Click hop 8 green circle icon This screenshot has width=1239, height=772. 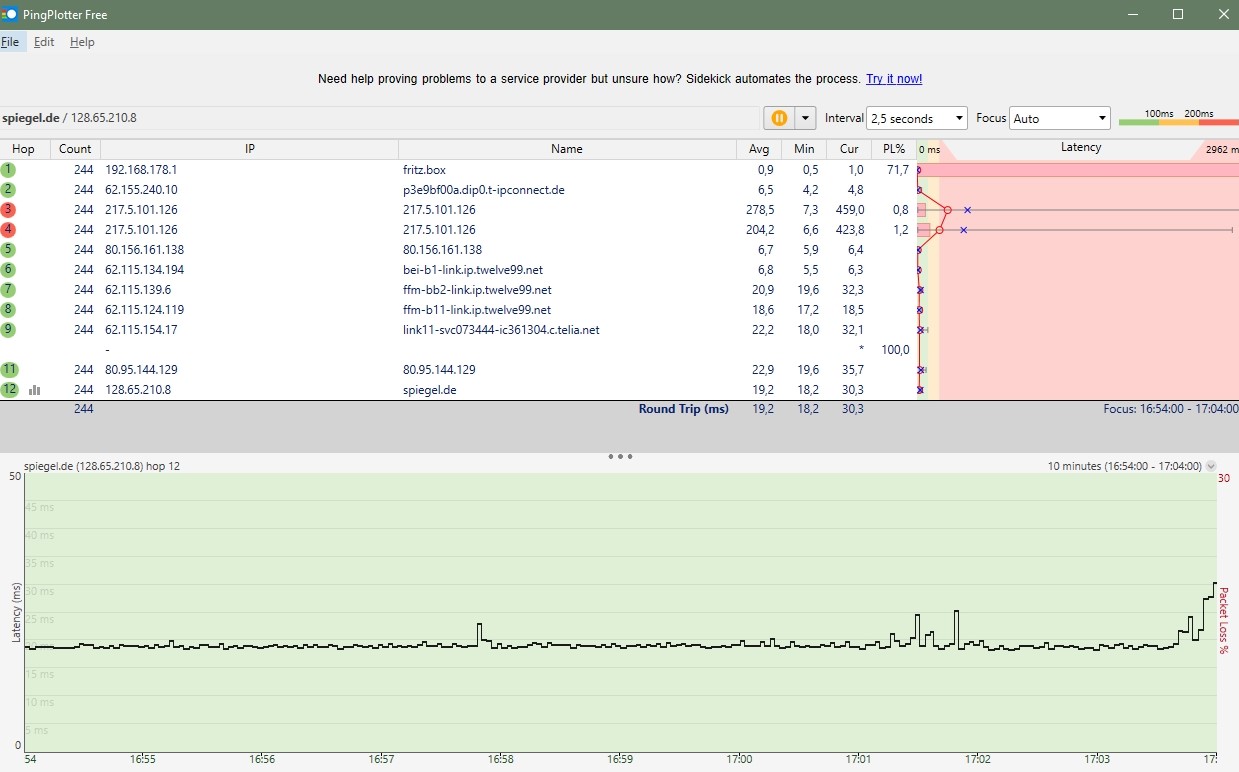[x=9, y=310]
